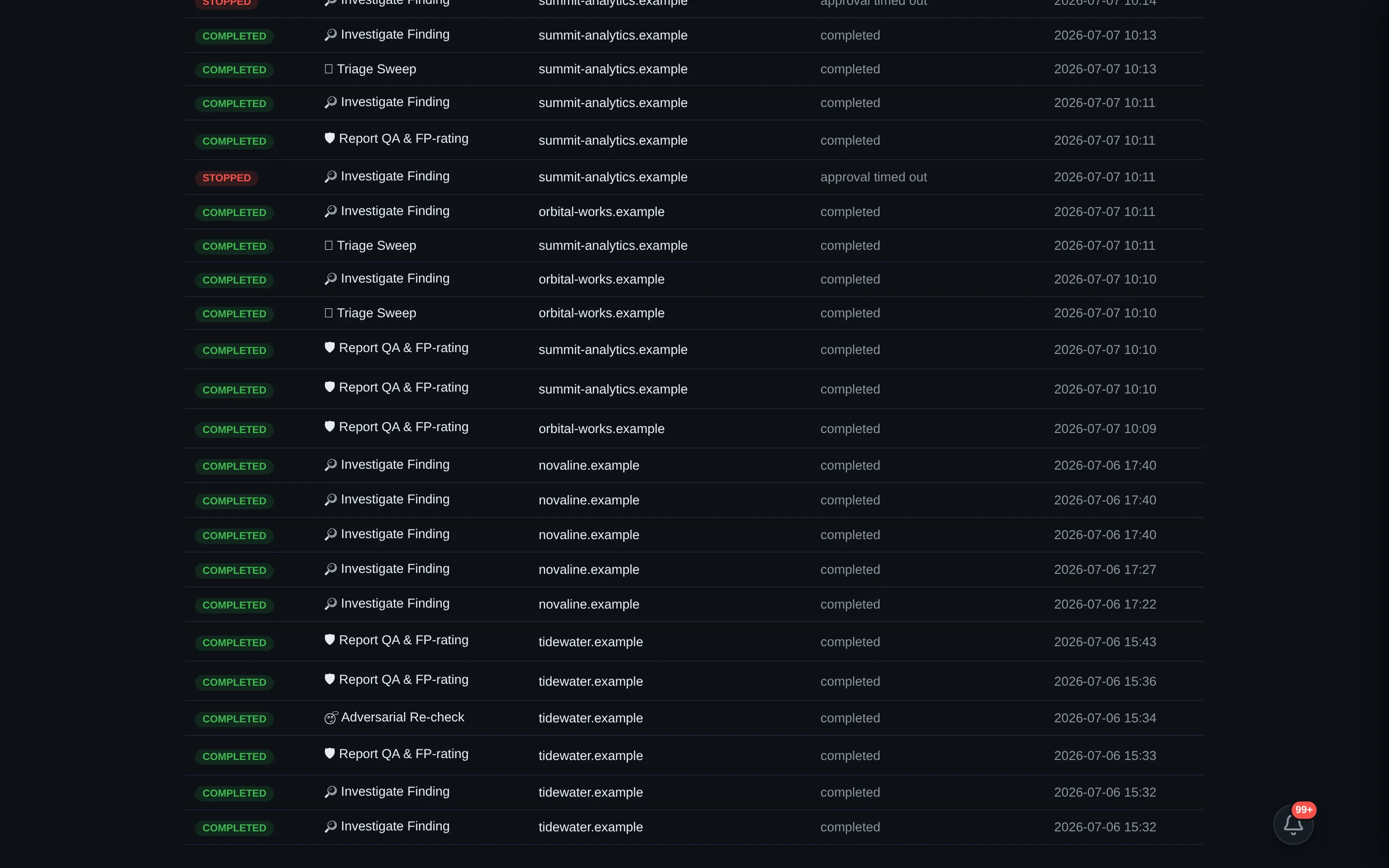1389x868 pixels.
Task: Click shield icon of the 15:43 tidewater report
Action: pyautogui.click(x=329, y=639)
